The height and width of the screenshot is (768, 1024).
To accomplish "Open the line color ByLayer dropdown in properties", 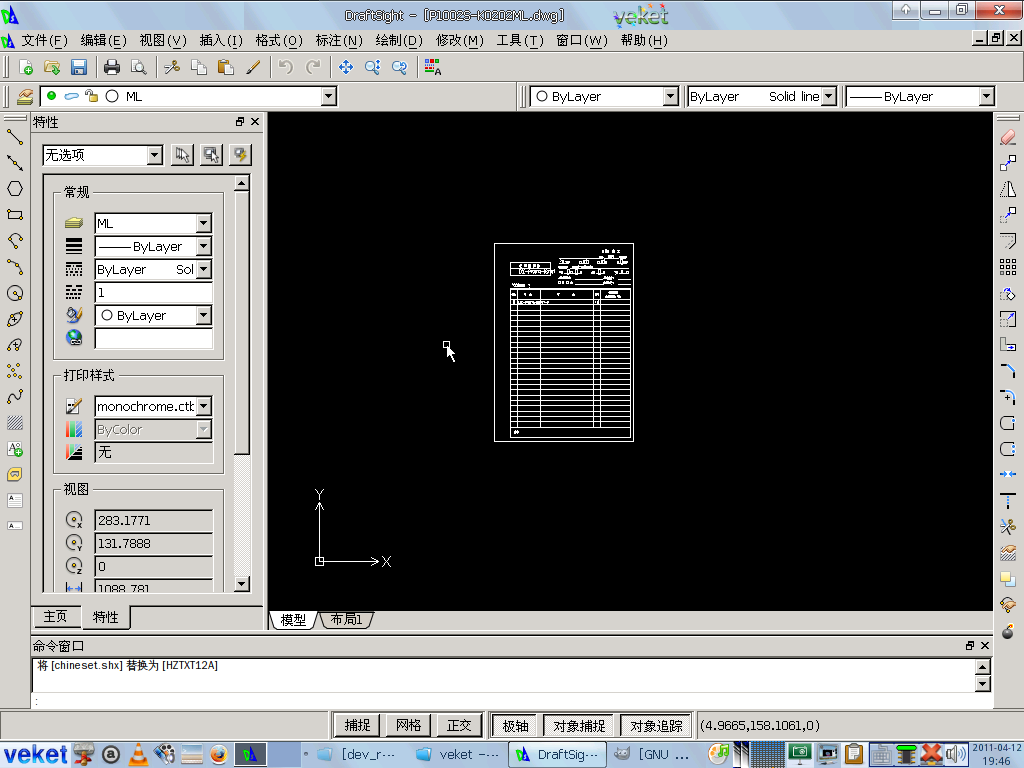I will tap(204, 315).
